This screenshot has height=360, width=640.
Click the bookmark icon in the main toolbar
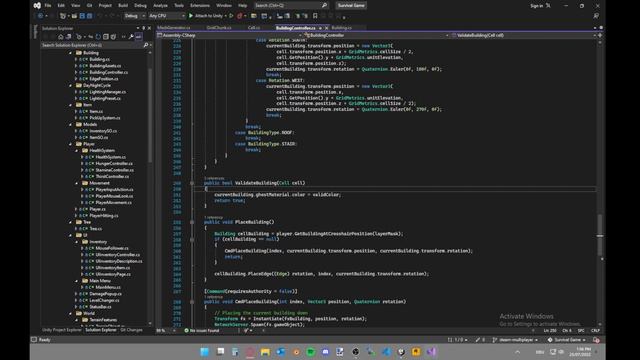[315, 16]
